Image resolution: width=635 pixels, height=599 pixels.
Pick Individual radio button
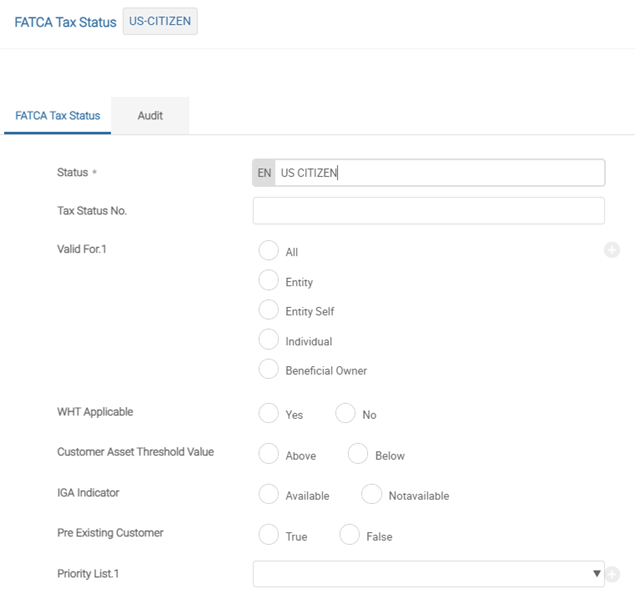click(268, 339)
